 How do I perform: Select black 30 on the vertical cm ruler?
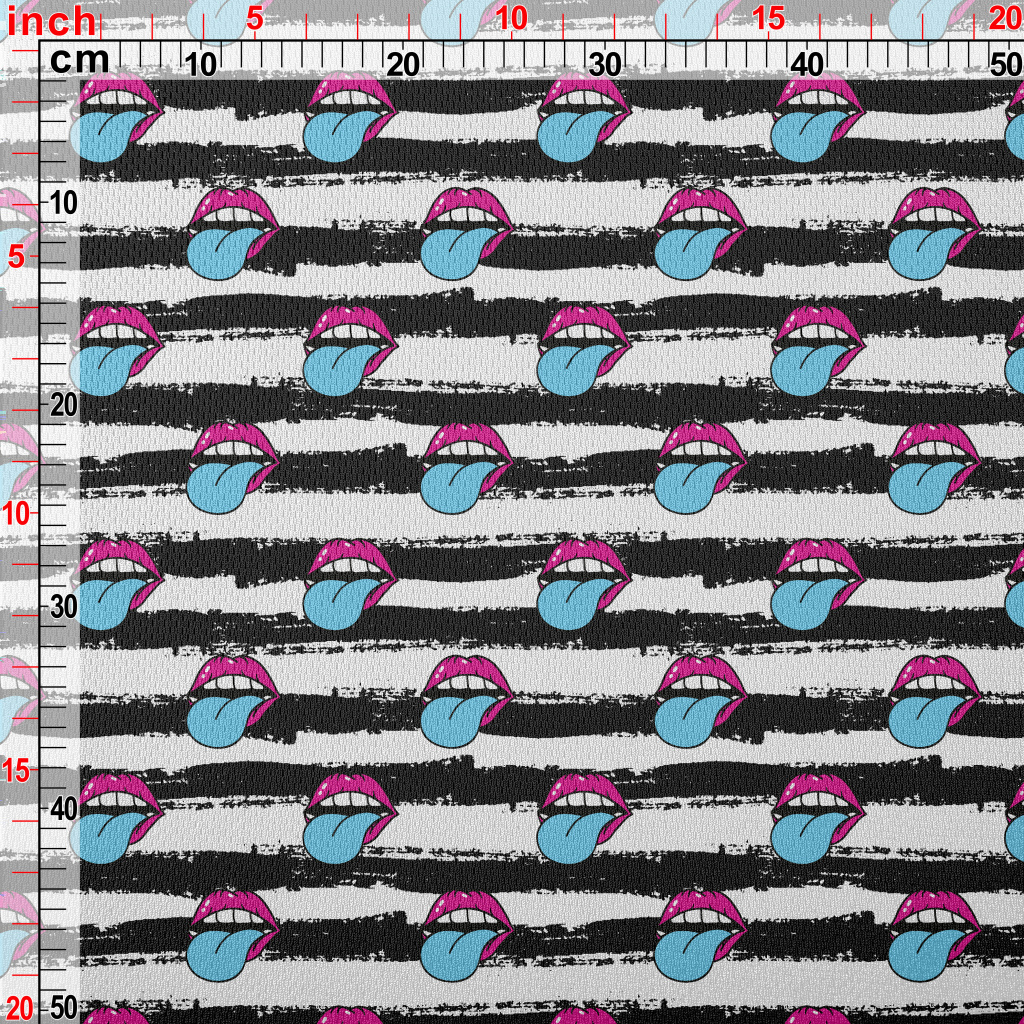coord(63,607)
